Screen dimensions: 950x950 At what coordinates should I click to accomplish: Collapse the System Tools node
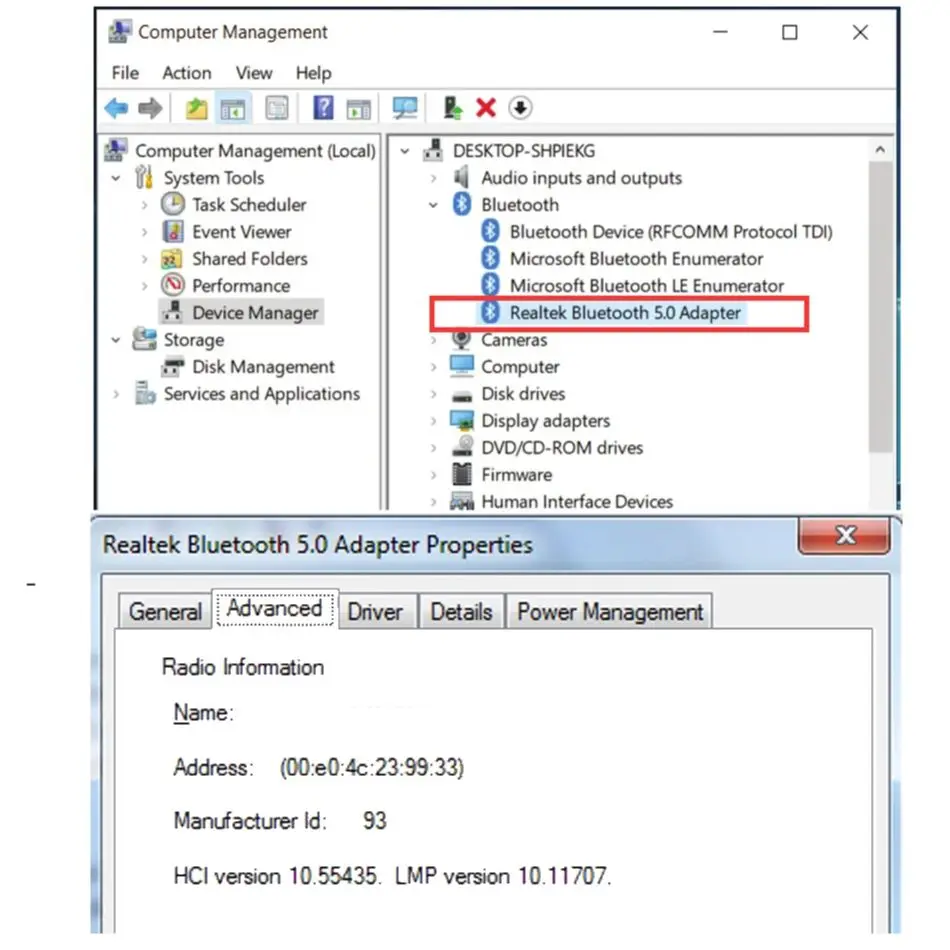(116, 179)
